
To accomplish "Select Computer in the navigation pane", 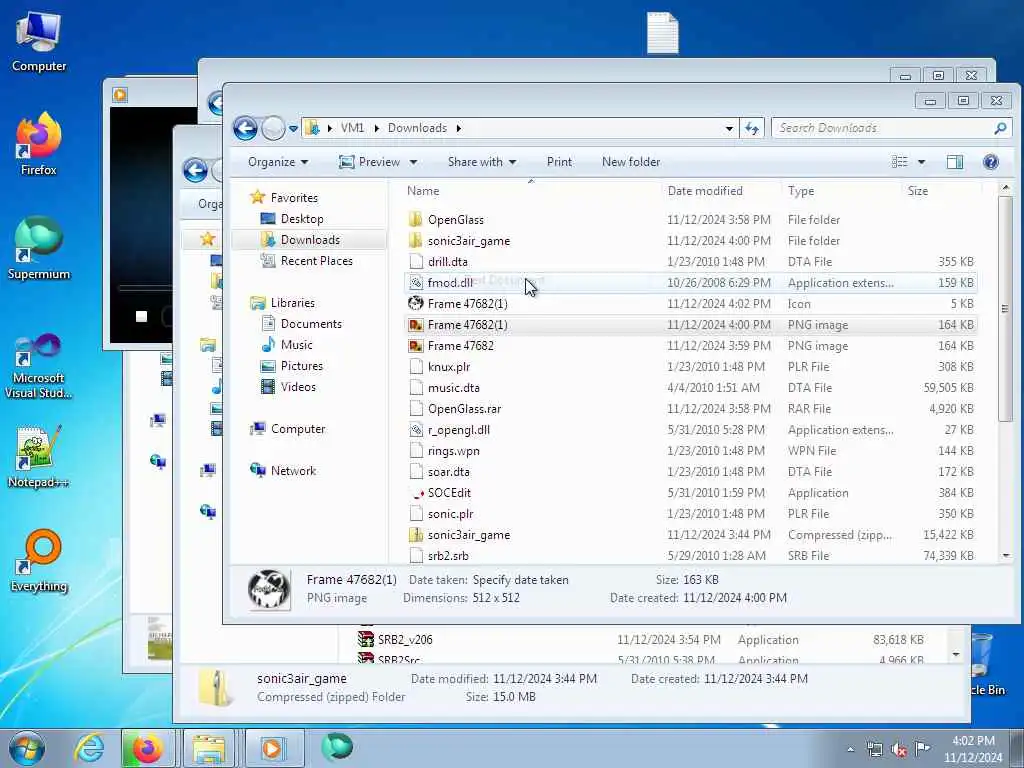I will tap(298, 429).
